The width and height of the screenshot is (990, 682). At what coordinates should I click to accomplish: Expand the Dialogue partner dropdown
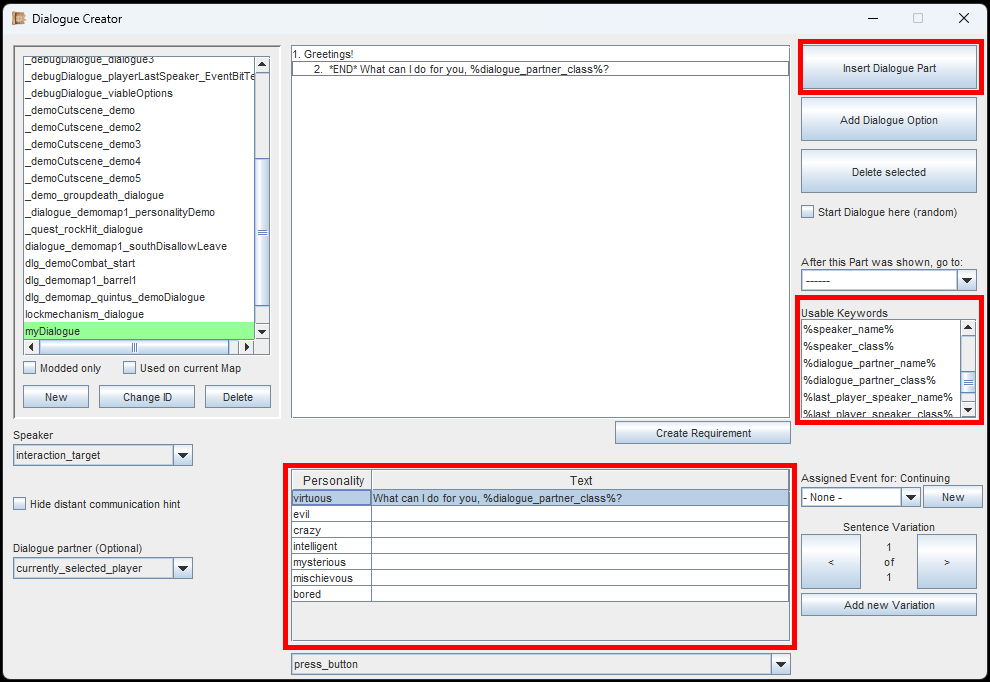(x=182, y=569)
